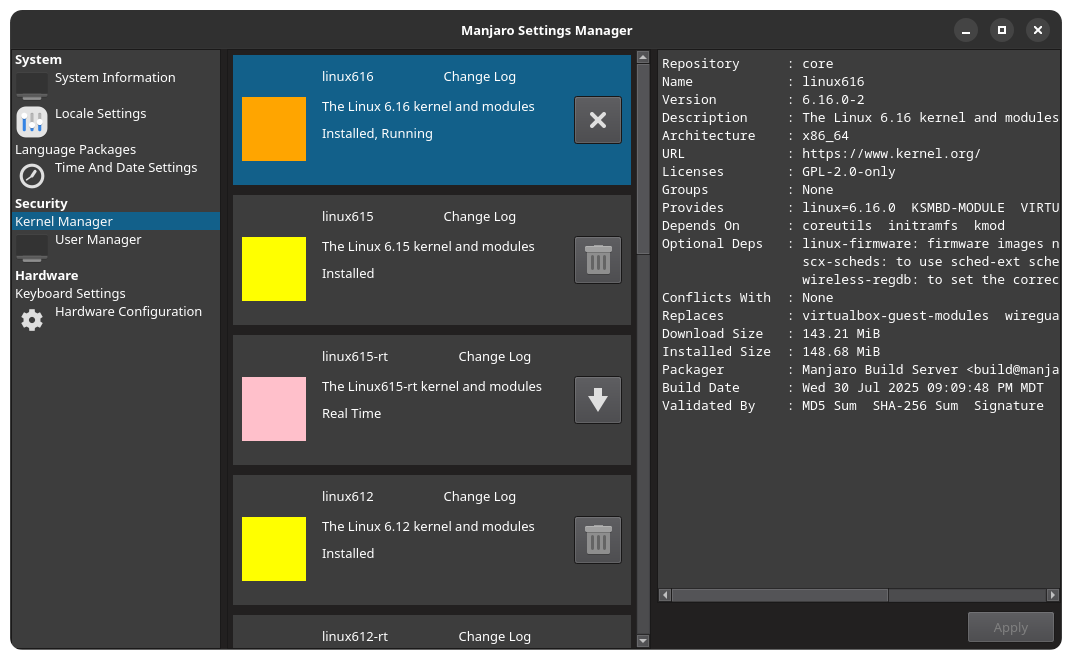Screen dimensions: 1072x660
Task: Remove the running linux616 kernel
Action: click(597, 120)
